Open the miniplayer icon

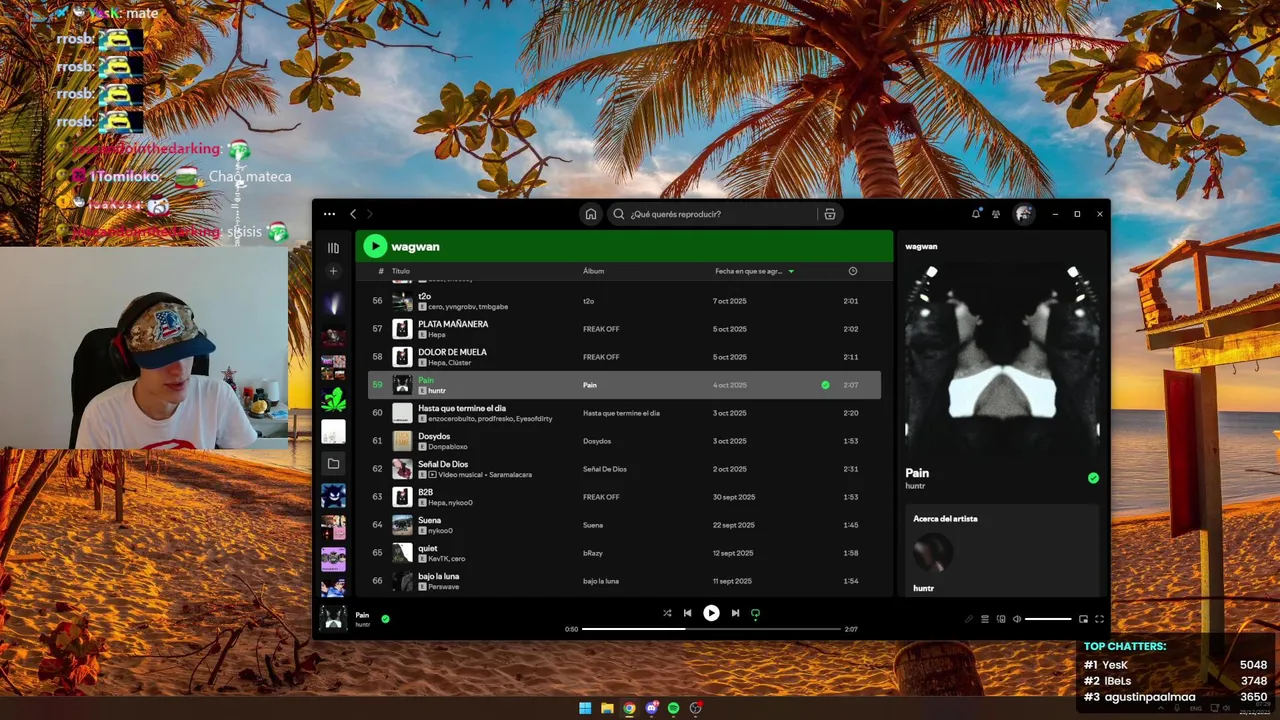(x=1083, y=619)
